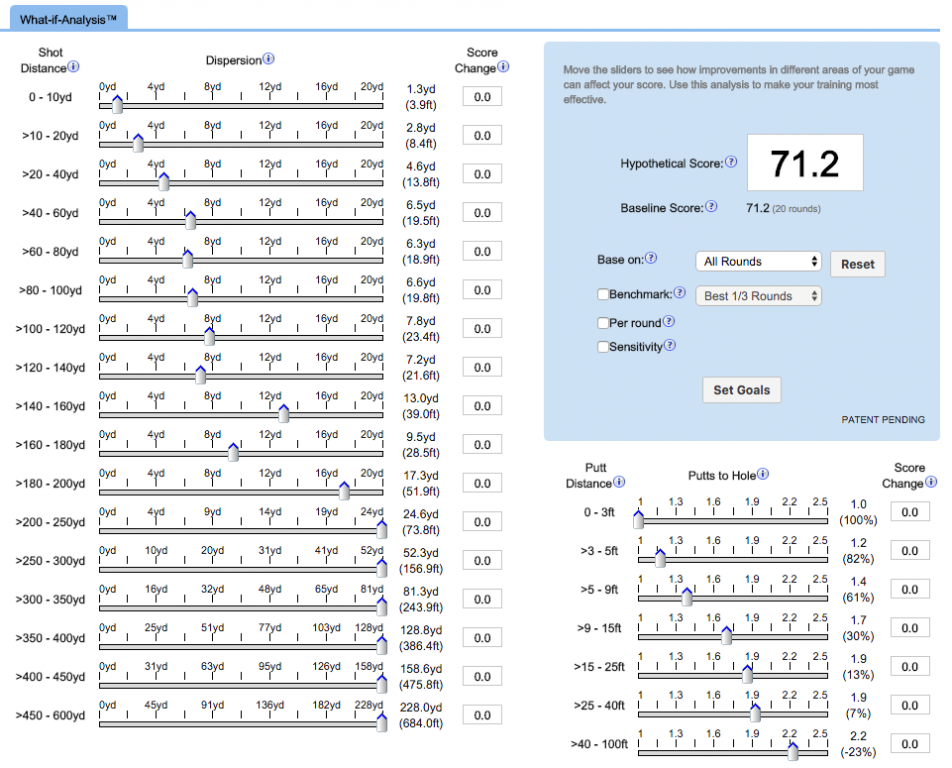Click the Score Change field for >9 - 15ft
Screen dimensions: 952x768
[x=910, y=628]
